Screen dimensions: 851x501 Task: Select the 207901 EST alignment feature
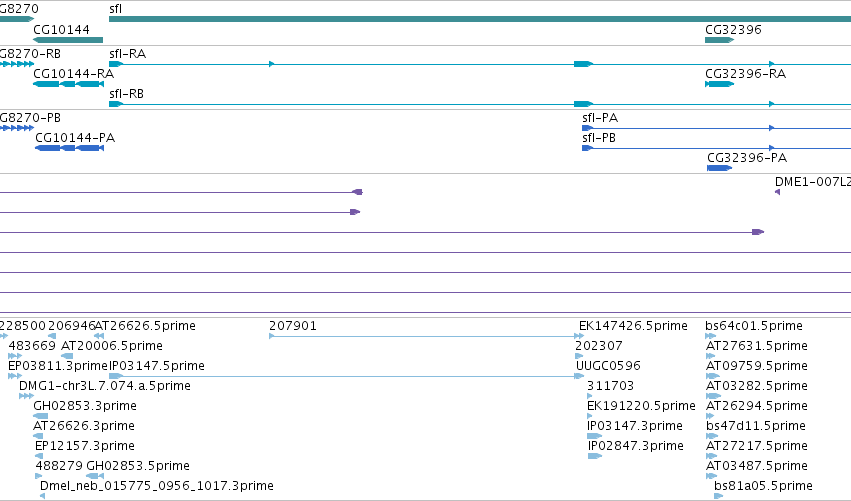click(x=427, y=336)
